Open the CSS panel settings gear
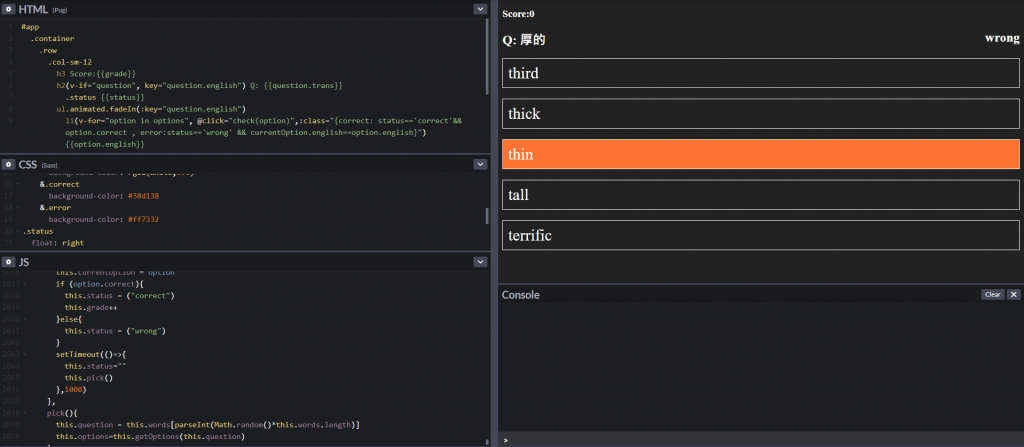This screenshot has height=447, width=1024. [9, 165]
